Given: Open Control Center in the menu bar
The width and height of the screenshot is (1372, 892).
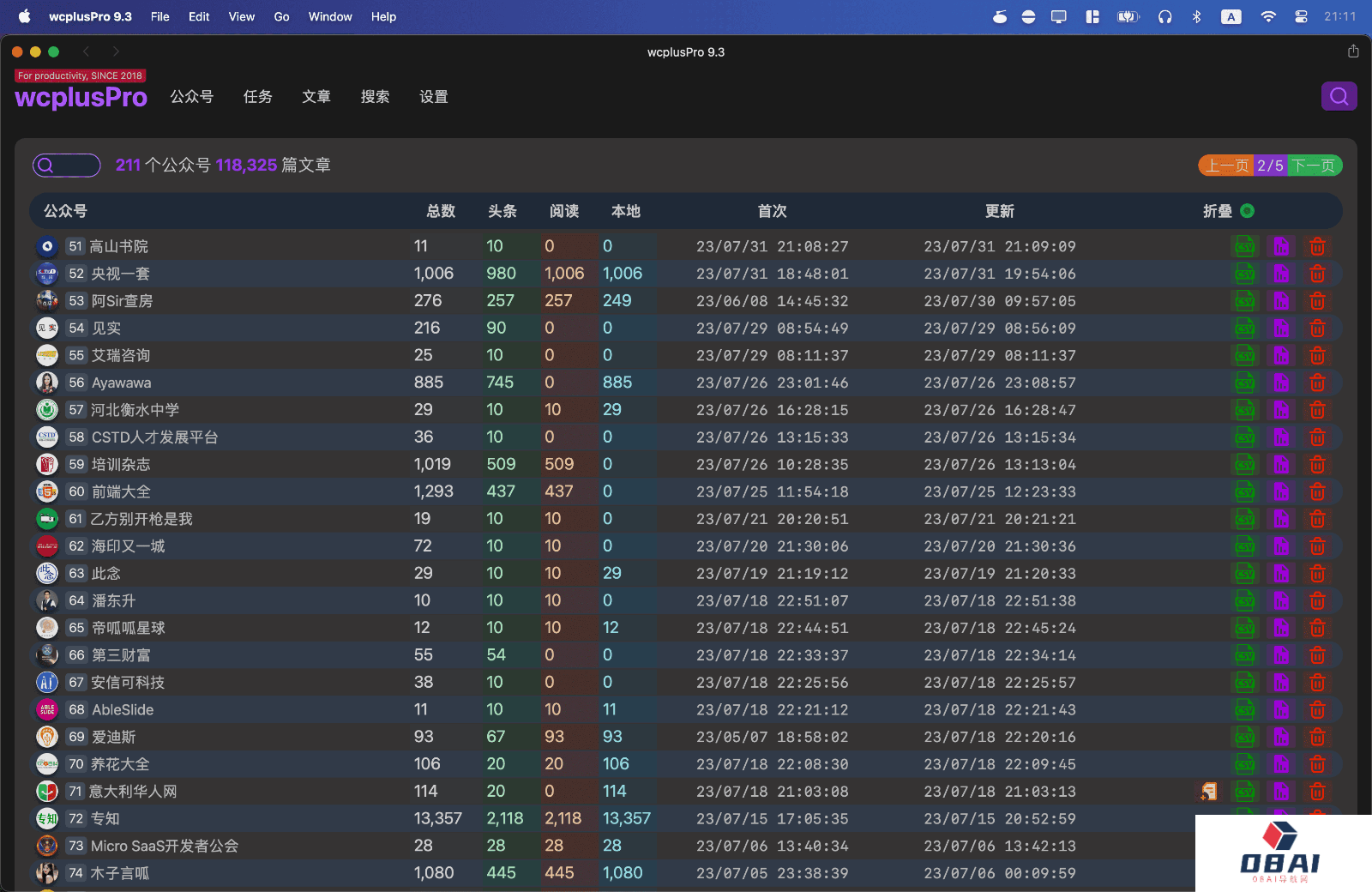Looking at the screenshot, I should [x=1301, y=16].
